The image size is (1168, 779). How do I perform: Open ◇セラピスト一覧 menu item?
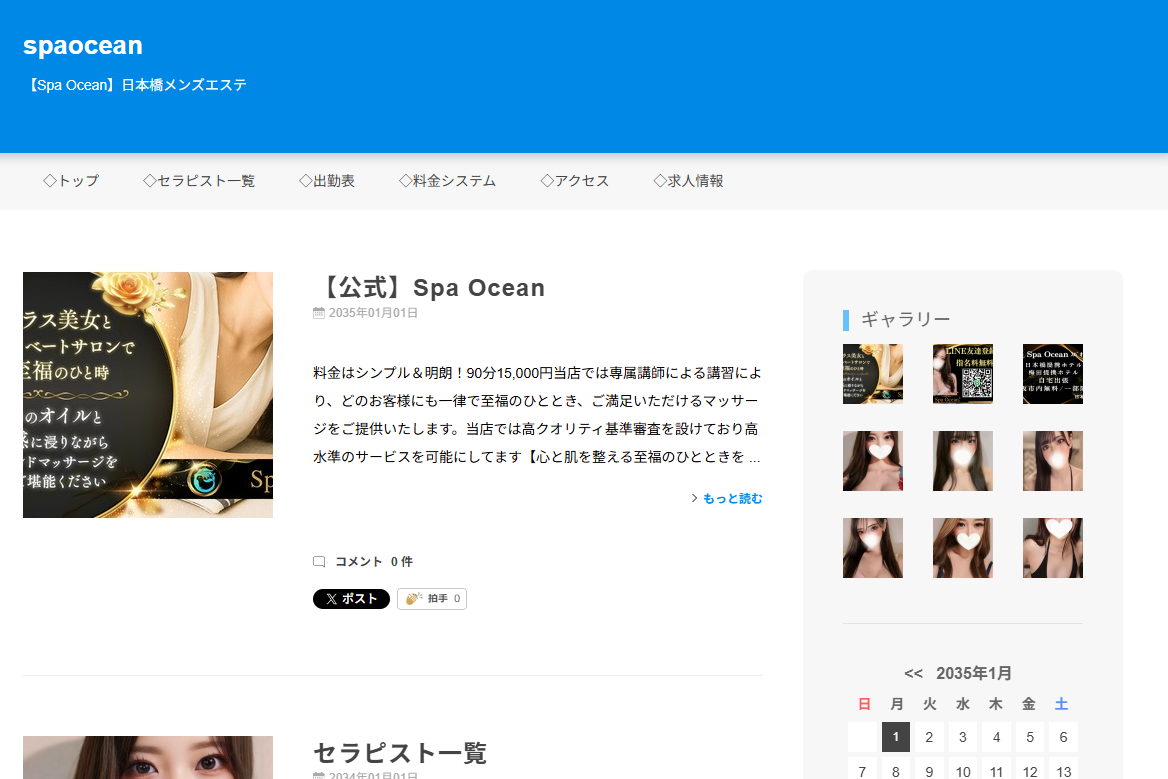(x=199, y=181)
